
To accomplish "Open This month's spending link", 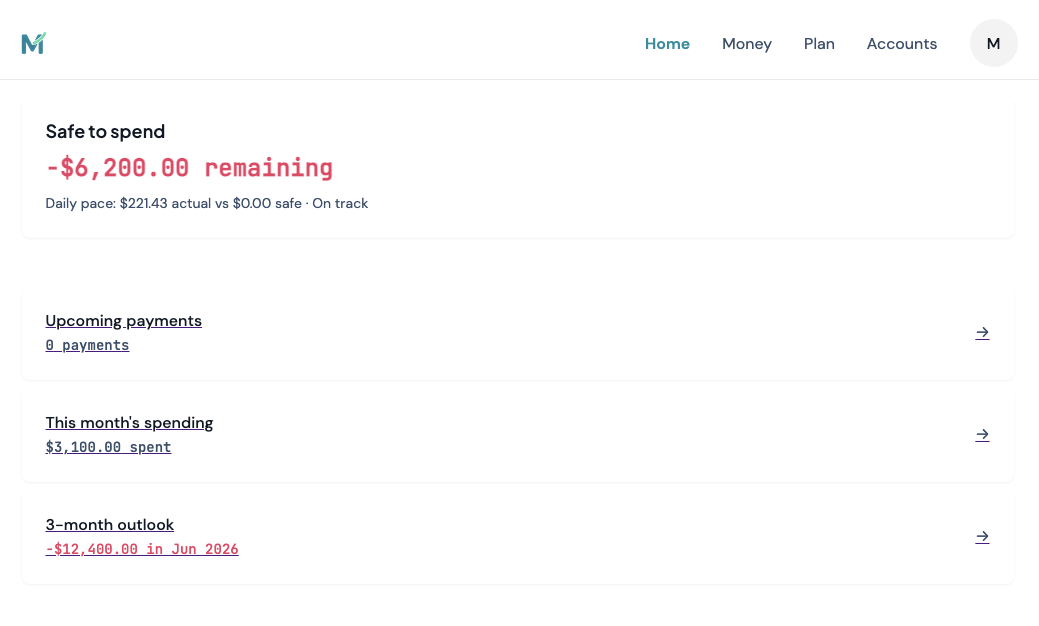I will (129, 423).
